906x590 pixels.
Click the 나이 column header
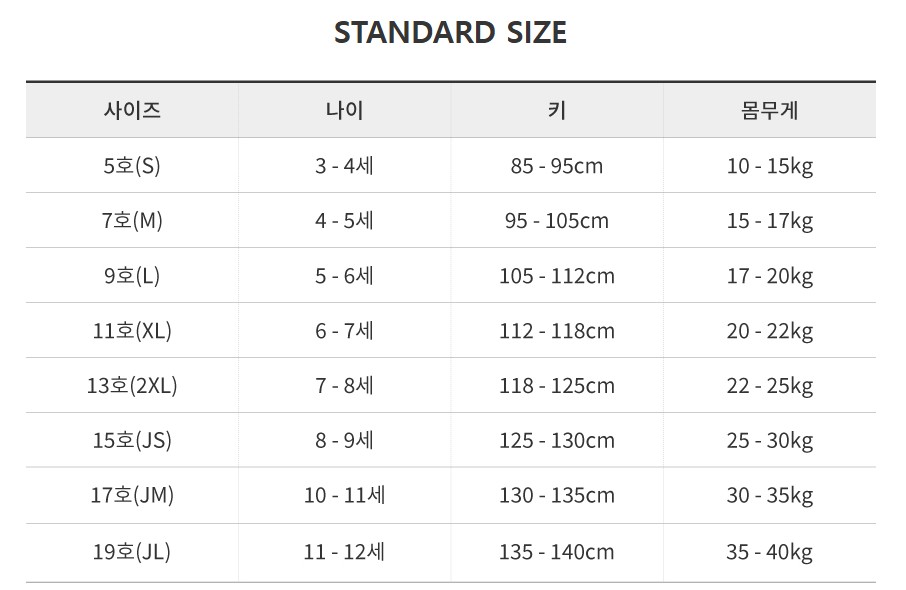[344, 110]
